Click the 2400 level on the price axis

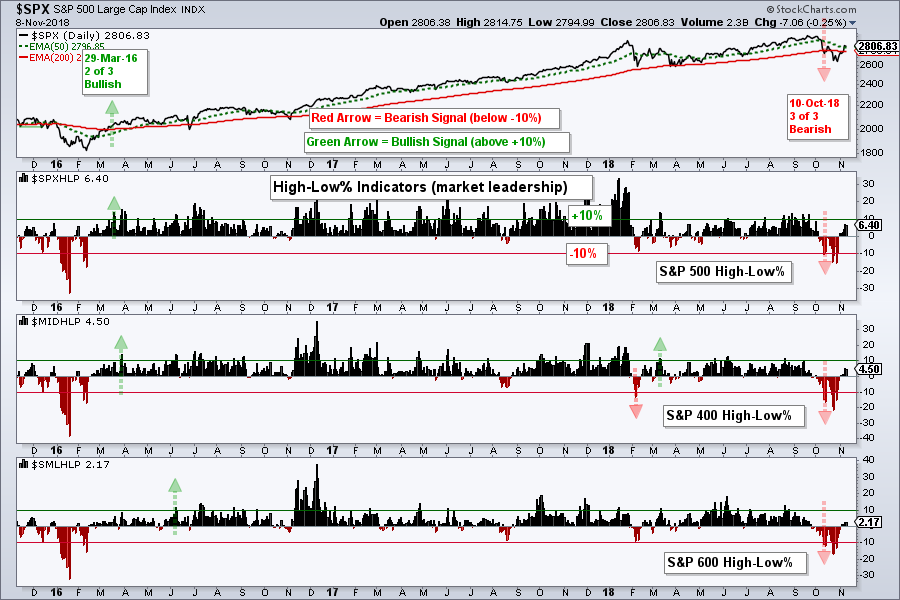(871, 84)
